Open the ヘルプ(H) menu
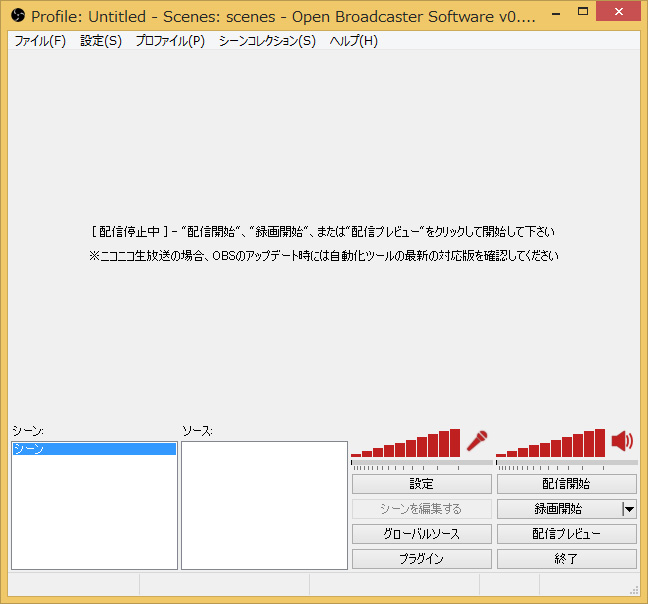Image resolution: width=648 pixels, height=604 pixels. click(354, 41)
